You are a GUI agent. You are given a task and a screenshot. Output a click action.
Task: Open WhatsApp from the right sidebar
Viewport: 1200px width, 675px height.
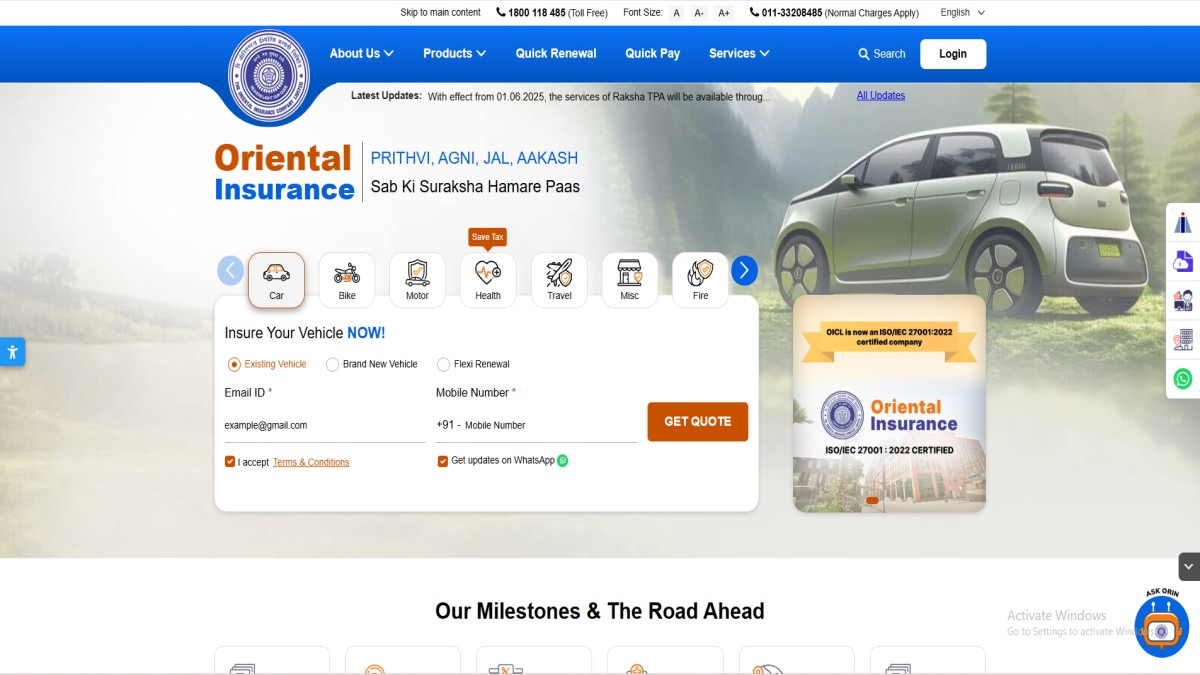point(1183,379)
